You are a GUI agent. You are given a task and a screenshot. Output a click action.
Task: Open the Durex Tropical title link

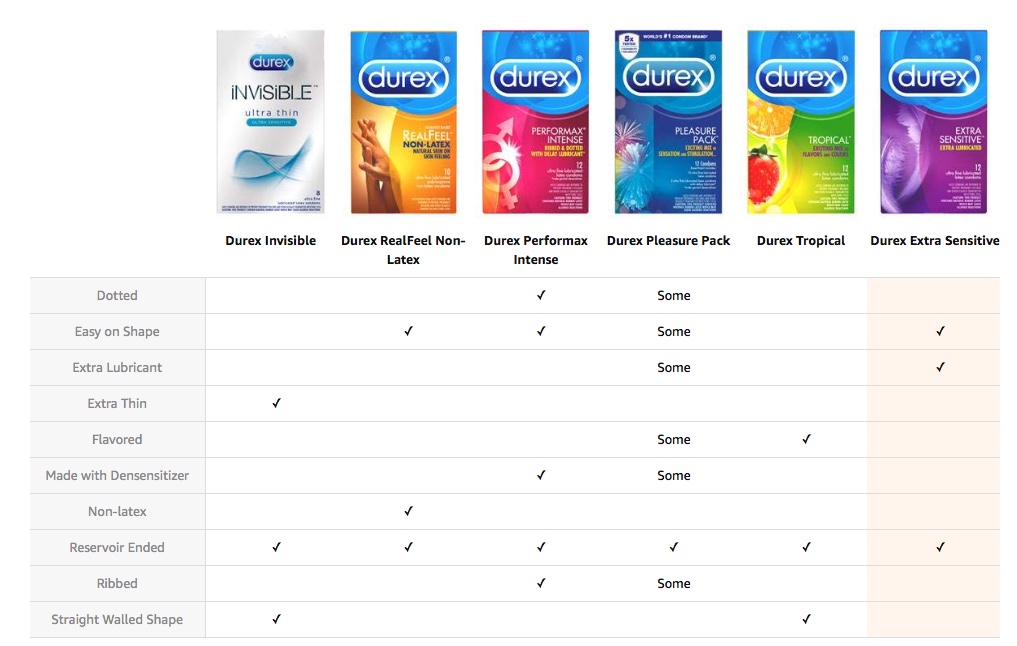point(801,241)
